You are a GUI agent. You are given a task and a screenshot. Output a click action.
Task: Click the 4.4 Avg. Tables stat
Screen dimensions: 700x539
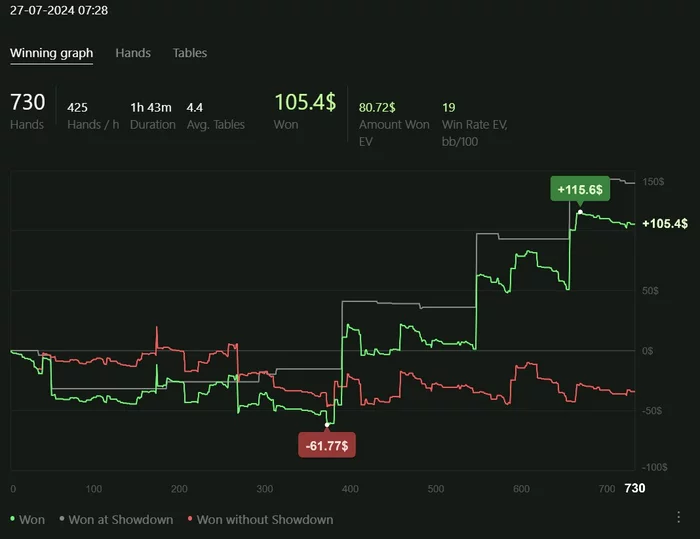[195, 106]
